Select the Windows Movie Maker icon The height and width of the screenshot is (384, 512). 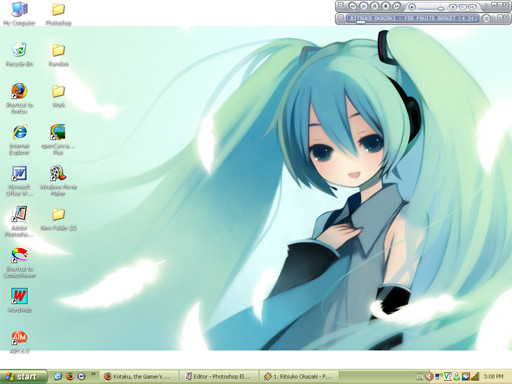coord(58,181)
